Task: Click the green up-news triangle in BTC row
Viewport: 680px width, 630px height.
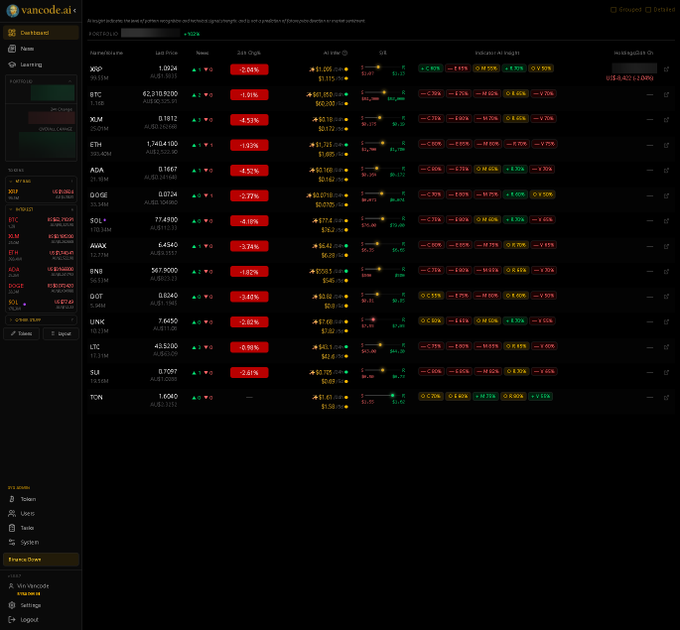Action: pyautogui.click(x=194, y=95)
